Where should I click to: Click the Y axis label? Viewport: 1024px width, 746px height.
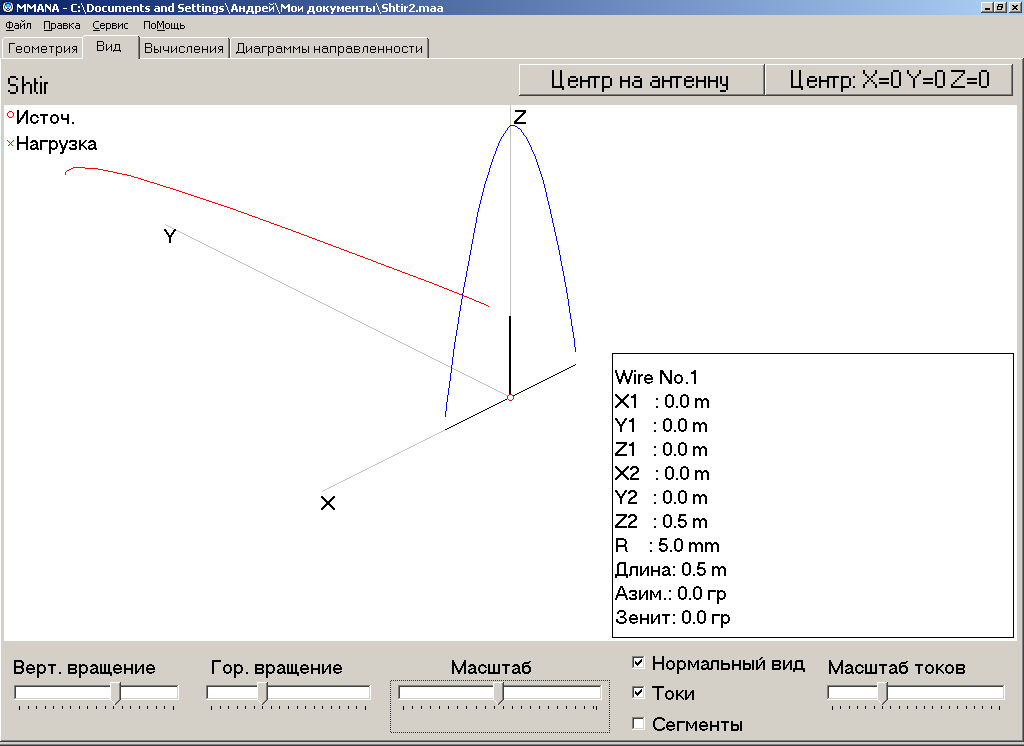click(170, 236)
